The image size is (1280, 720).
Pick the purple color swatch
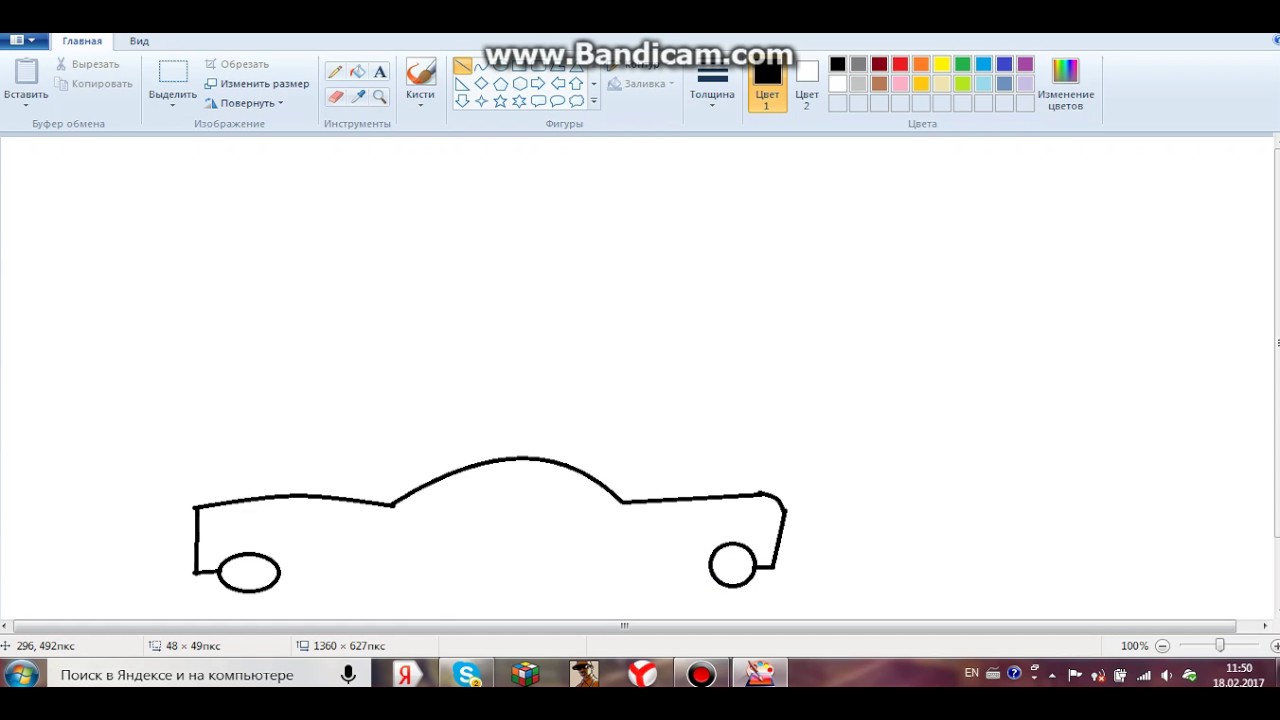1025,65
